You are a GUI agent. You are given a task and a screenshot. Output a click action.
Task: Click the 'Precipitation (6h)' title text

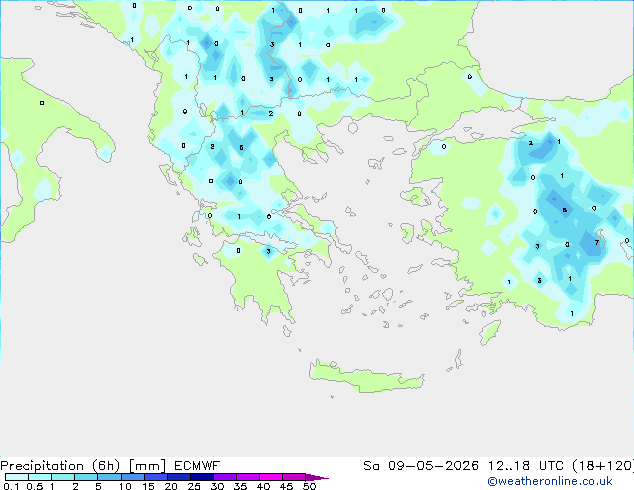coord(60,466)
